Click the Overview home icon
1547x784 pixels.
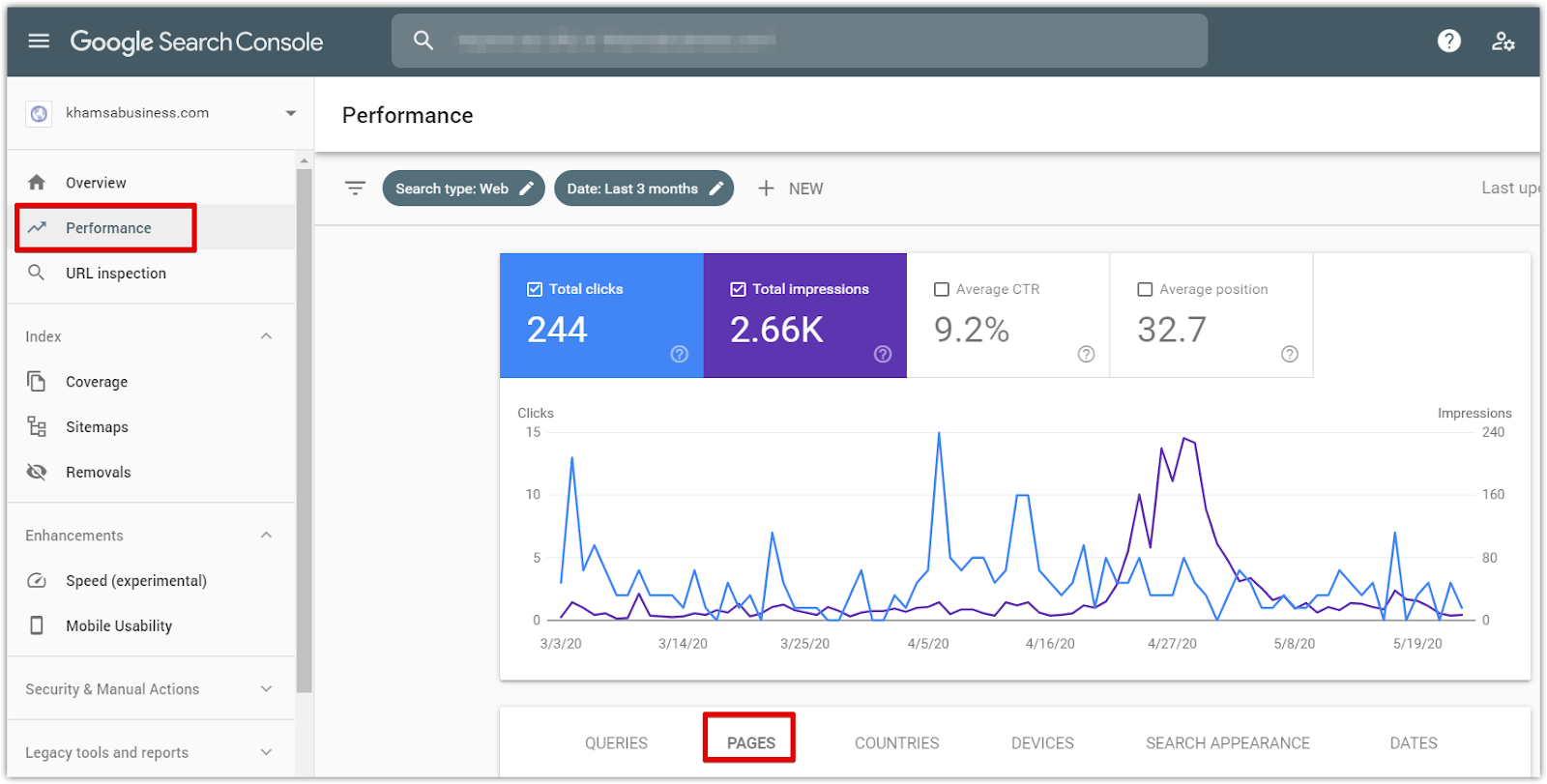pos(37,183)
